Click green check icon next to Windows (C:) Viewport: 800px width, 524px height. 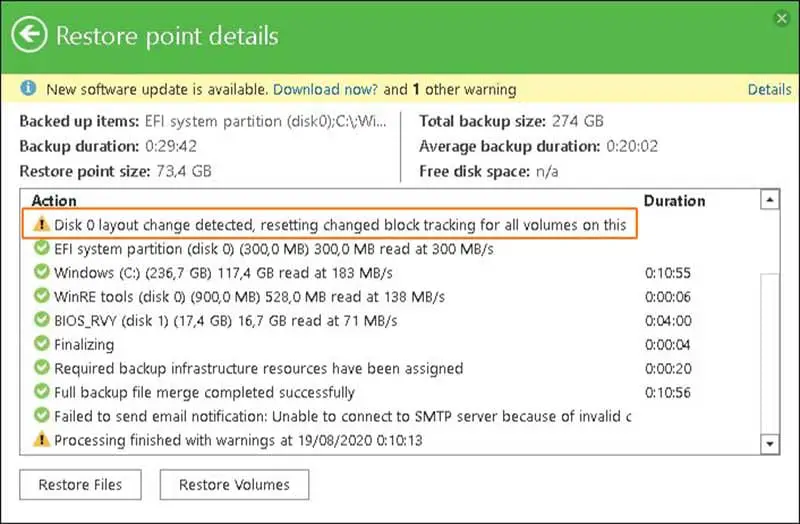click(41, 271)
